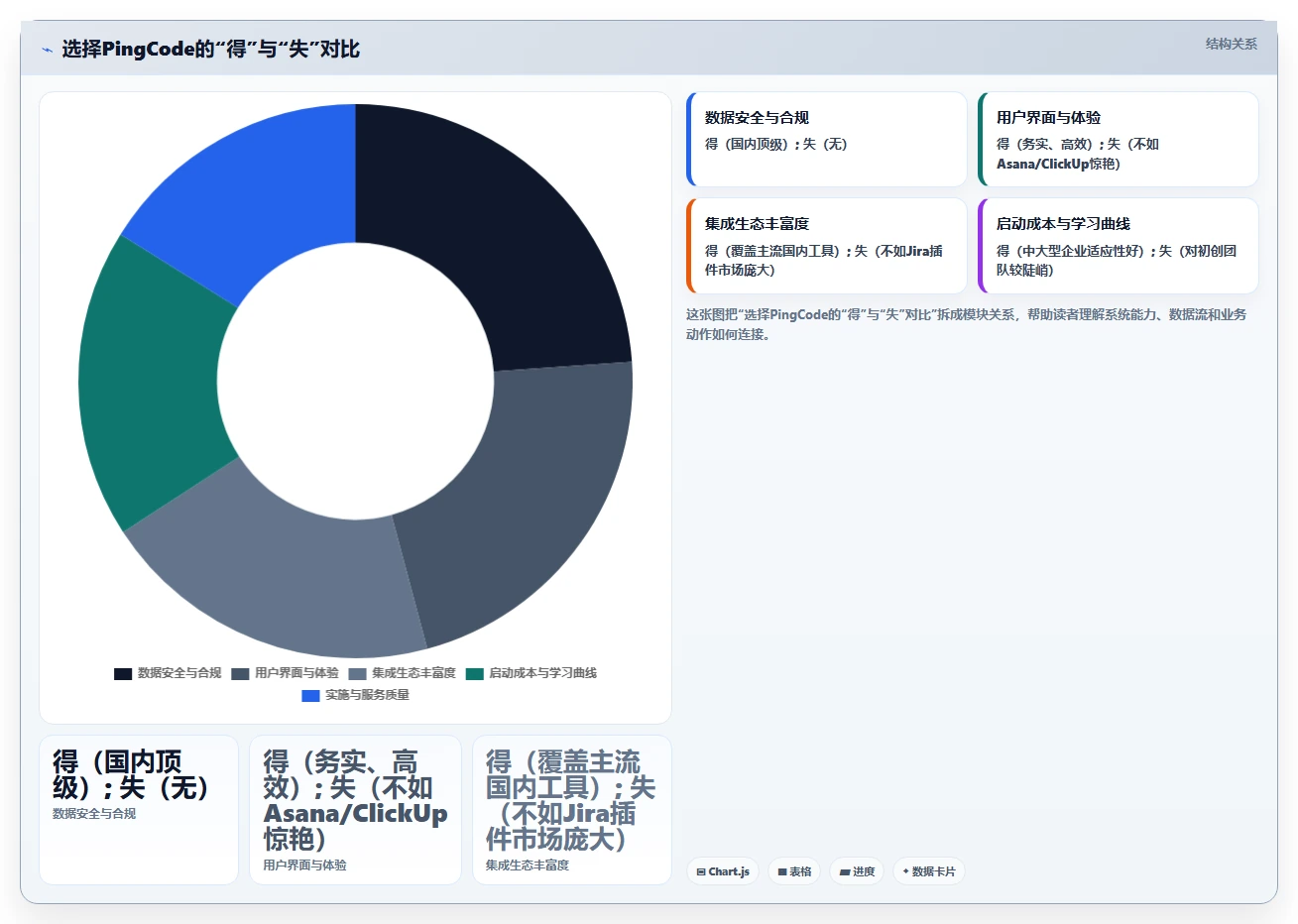Open the 启动成本与学习曲线 info card
The width and height of the screenshot is (1298, 924).
tap(1118, 246)
